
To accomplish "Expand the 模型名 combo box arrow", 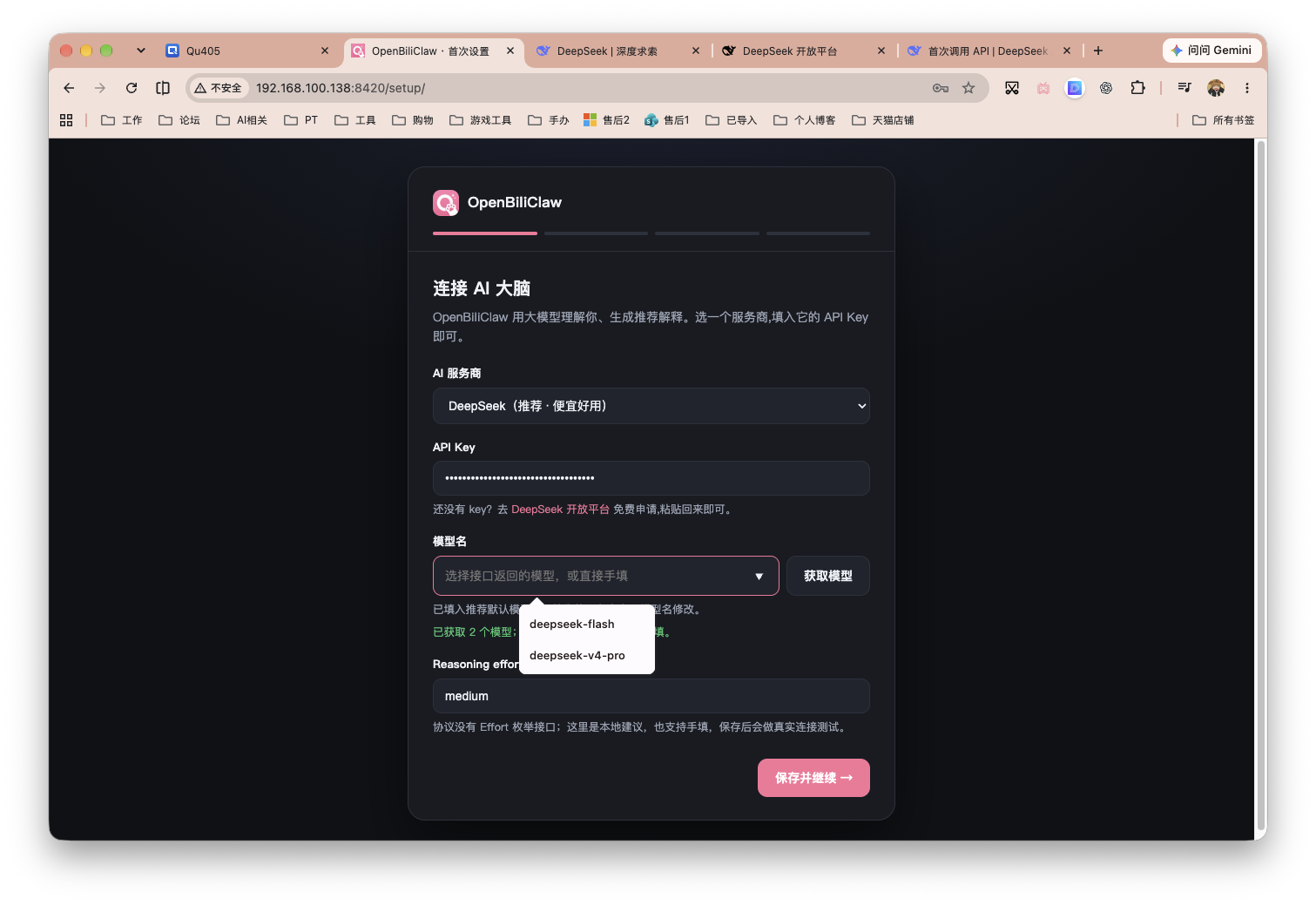I will [759, 577].
